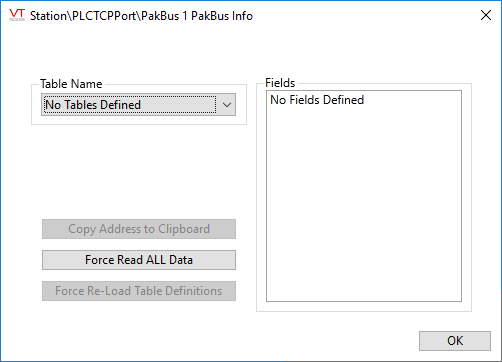Click the dialog title text PakBus Info
Image resolution: width=502 pixels, height=362 pixels.
coord(222,16)
